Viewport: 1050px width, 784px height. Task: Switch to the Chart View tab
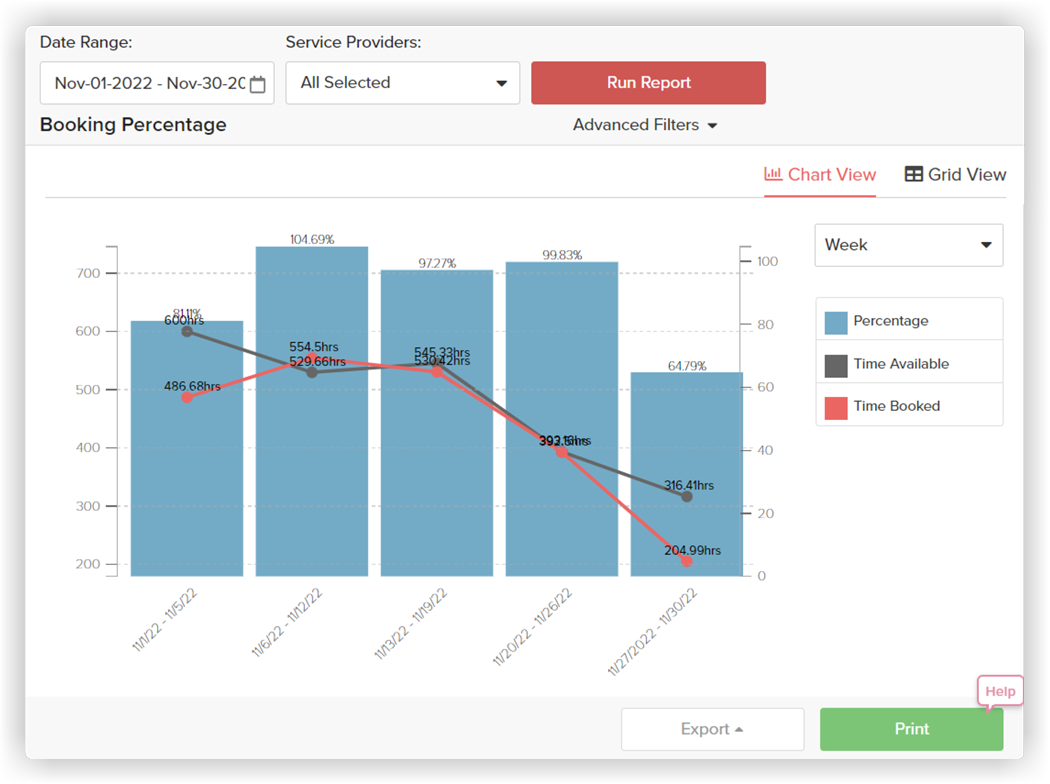point(820,175)
